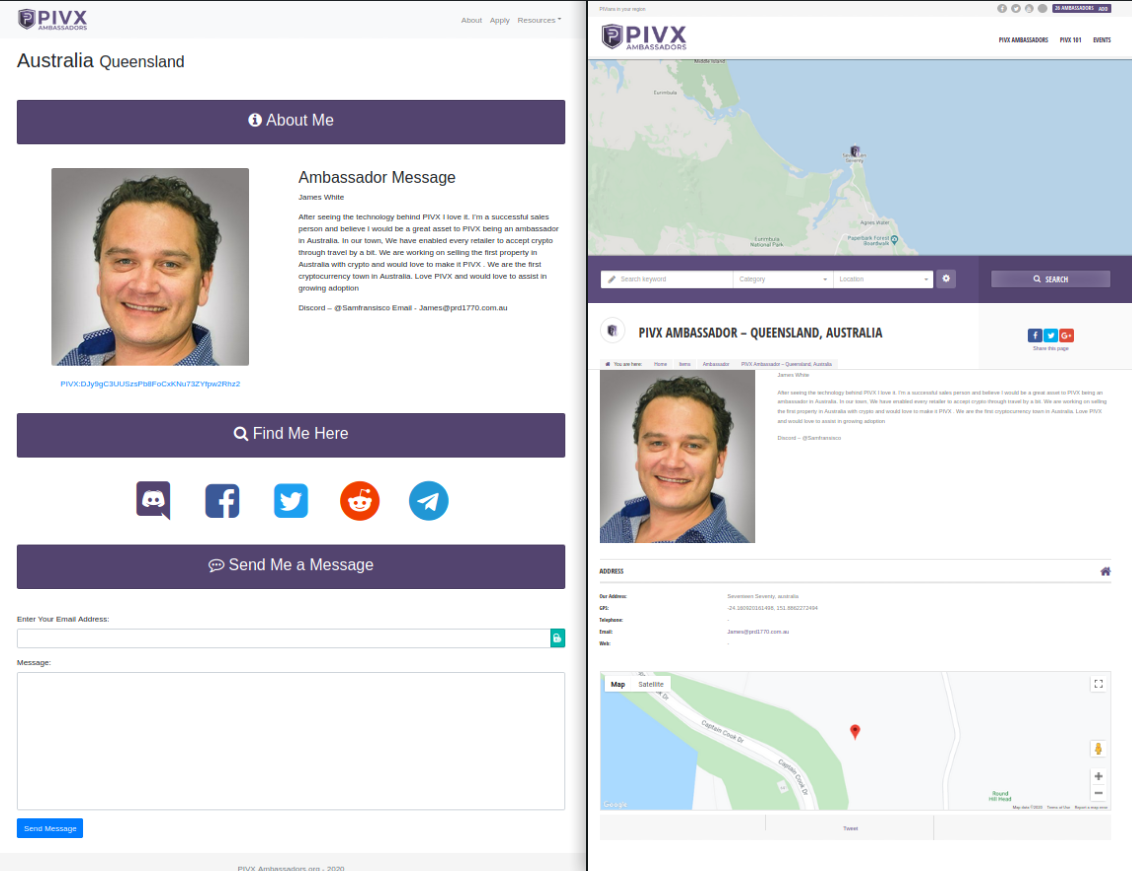Image resolution: width=1132 pixels, height=871 pixels.
Task: Click the home icon in the Address section
Action: (1105, 571)
